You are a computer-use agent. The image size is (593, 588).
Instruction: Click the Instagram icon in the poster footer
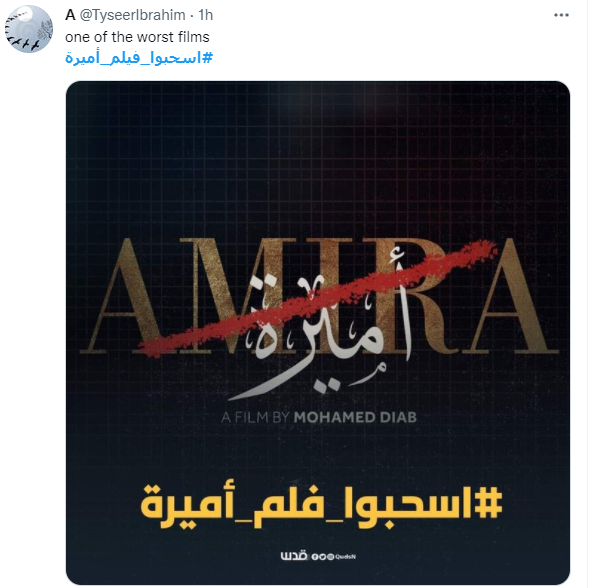tap(330, 557)
